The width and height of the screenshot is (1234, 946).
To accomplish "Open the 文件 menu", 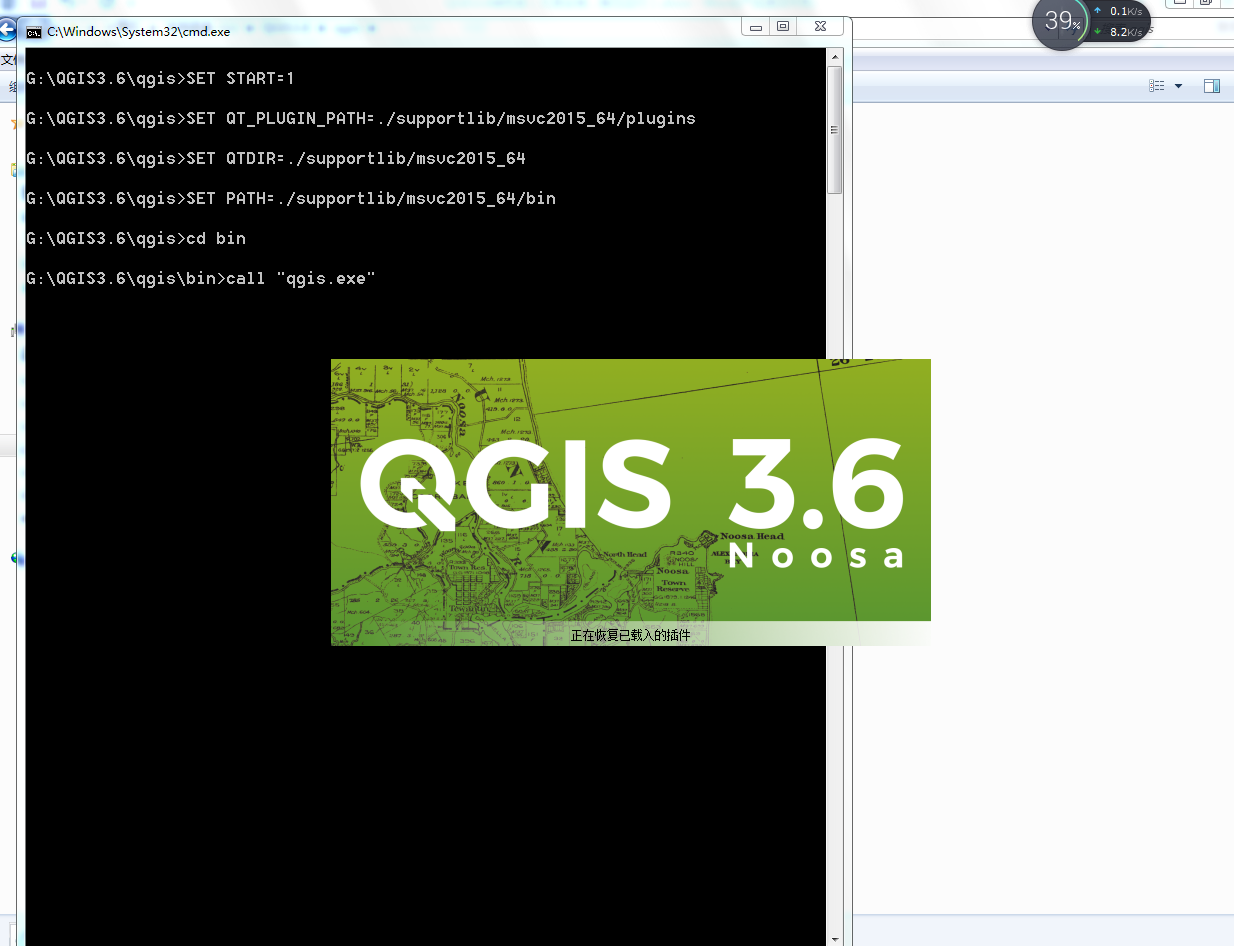I will click(9, 58).
